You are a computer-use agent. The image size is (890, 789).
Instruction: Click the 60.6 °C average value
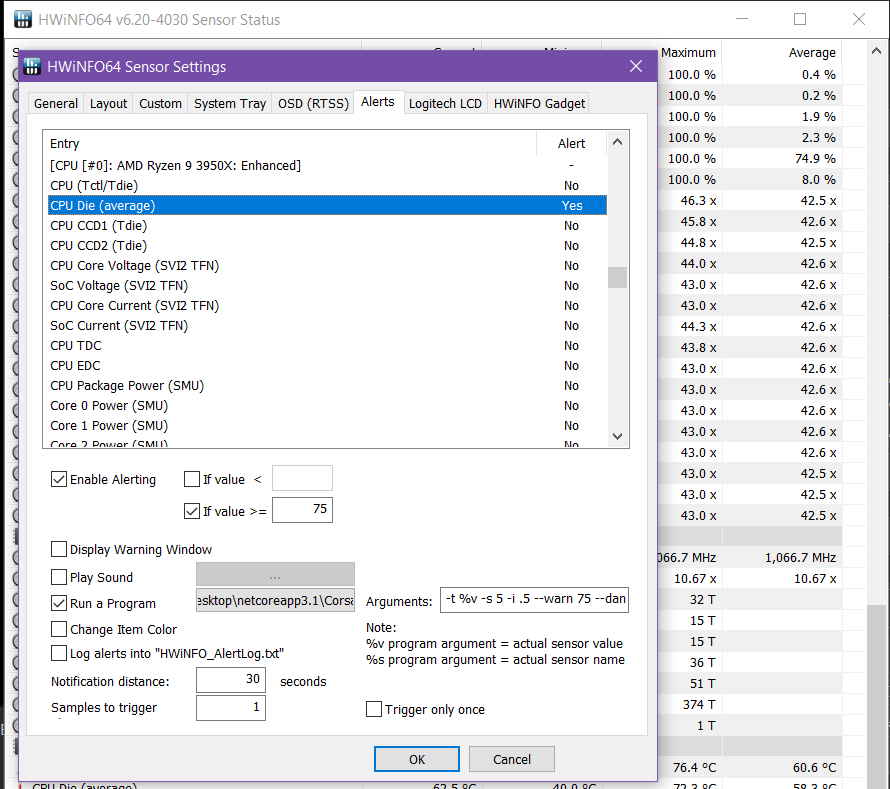coord(815,767)
